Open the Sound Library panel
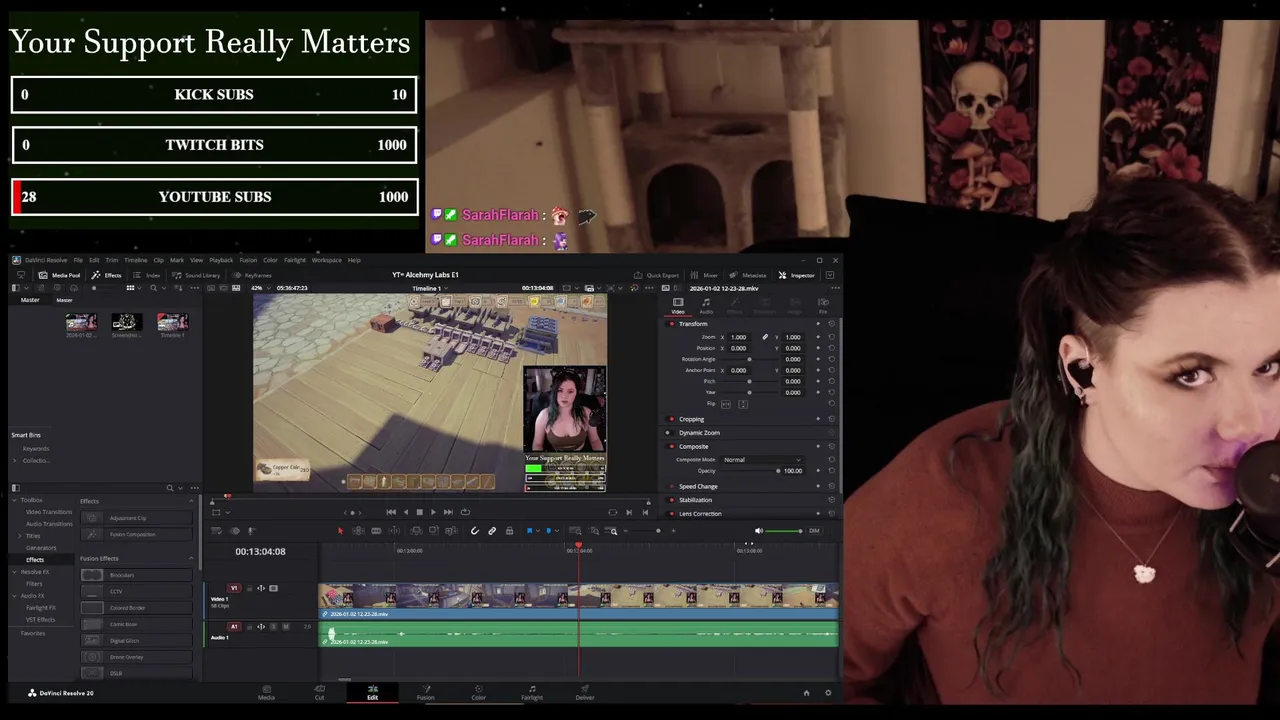 point(196,275)
